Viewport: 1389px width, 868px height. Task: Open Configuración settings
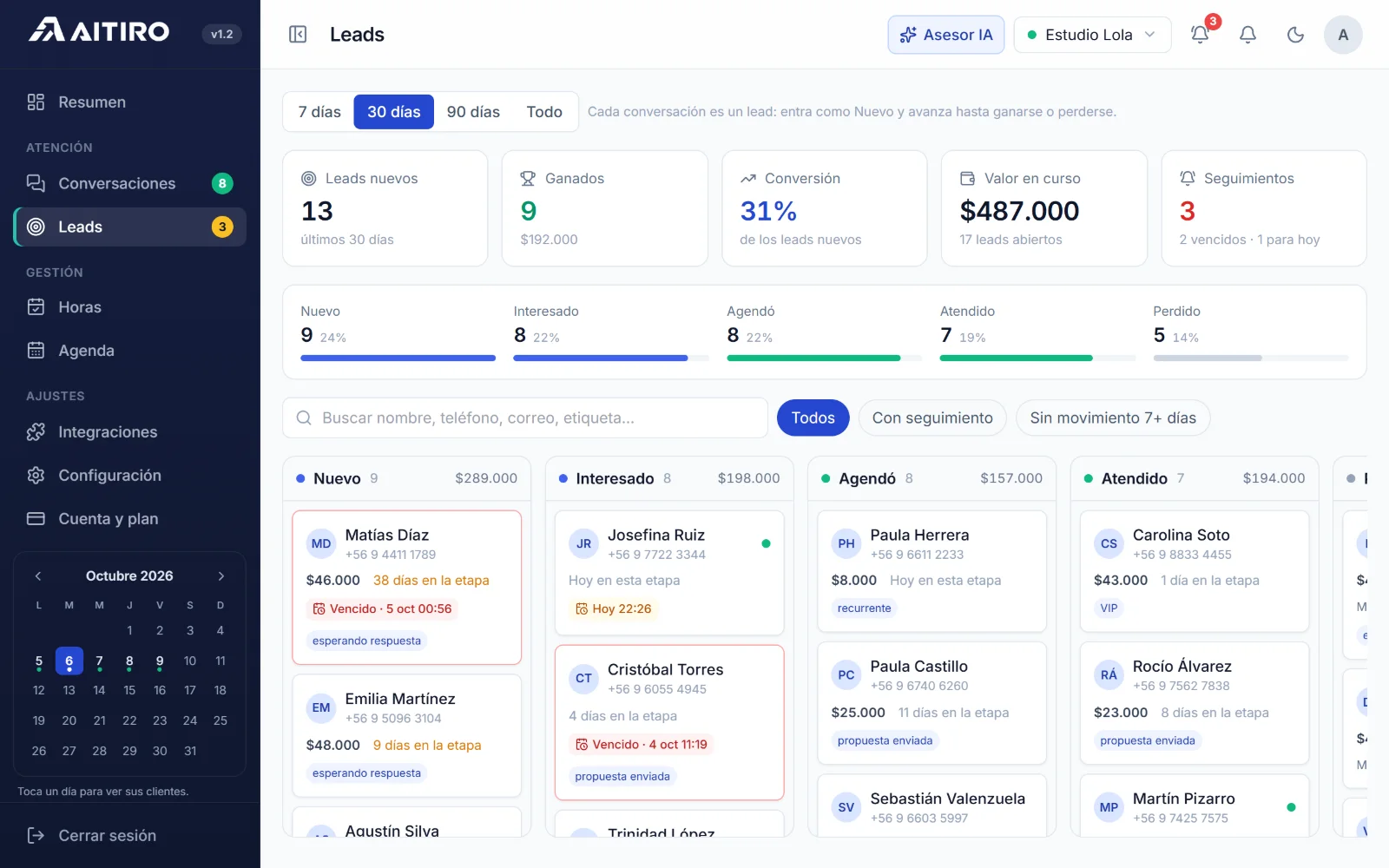130,476
